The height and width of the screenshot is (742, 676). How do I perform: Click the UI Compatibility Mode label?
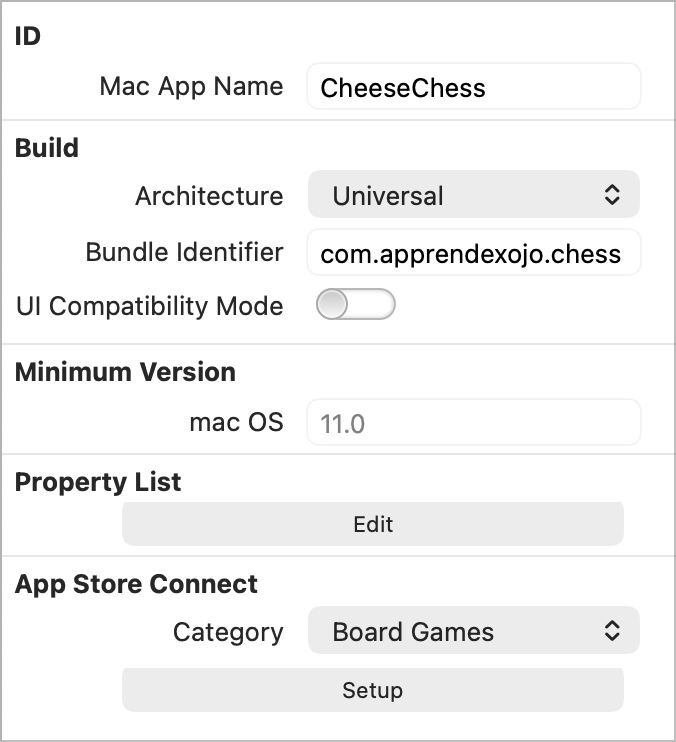pyautogui.click(x=150, y=306)
